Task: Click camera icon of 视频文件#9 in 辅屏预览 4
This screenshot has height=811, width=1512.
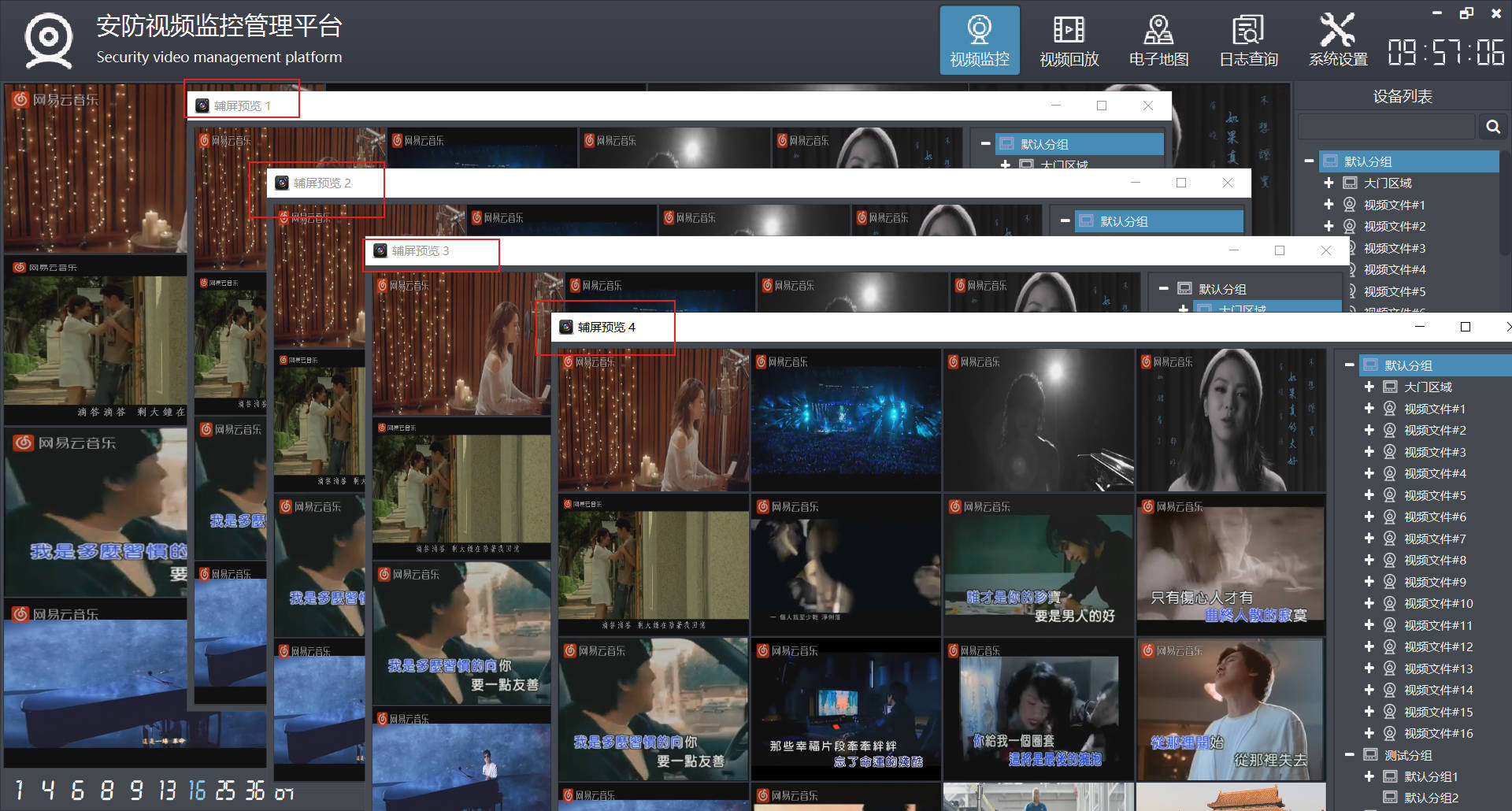Action: (1390, 582)
